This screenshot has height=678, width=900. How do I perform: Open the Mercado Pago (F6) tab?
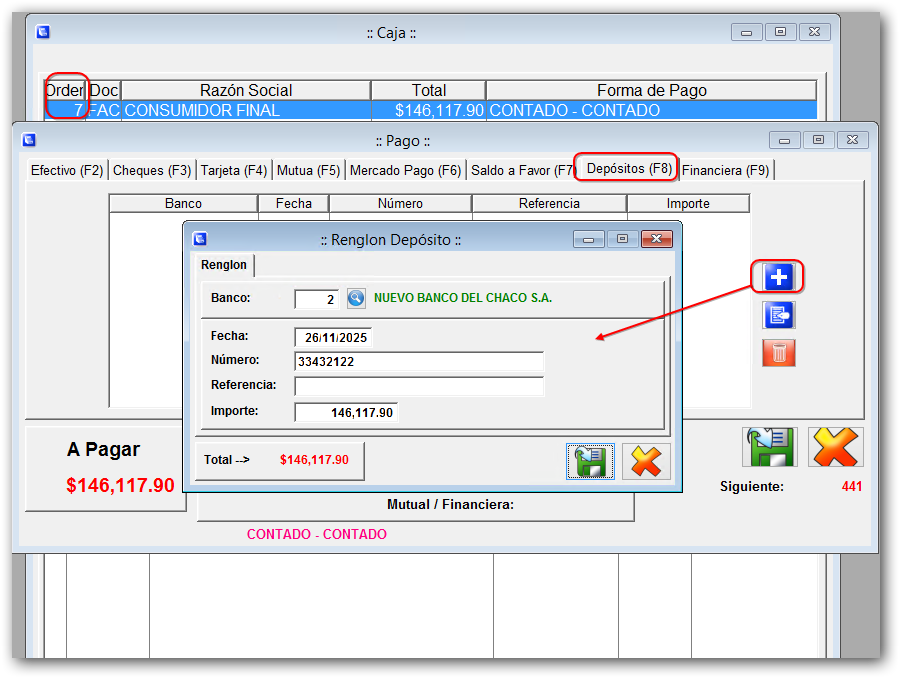pos(405,170)
